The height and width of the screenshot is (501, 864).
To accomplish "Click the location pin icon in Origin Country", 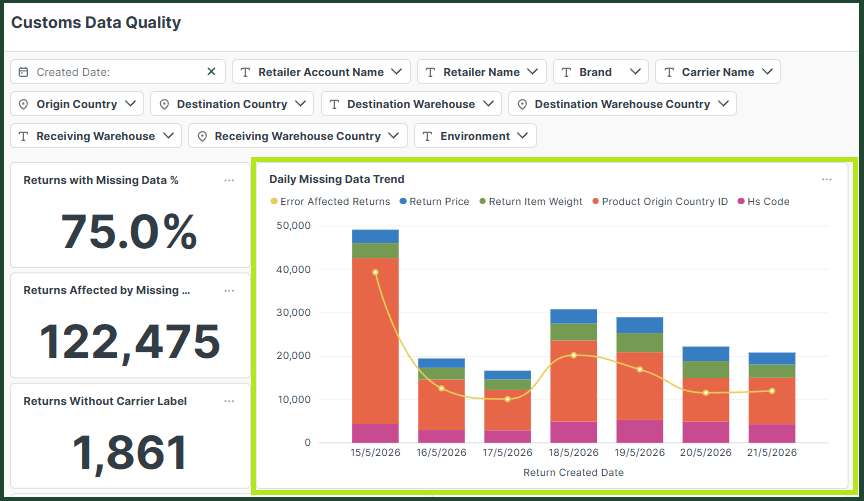I will pos(23,104).
